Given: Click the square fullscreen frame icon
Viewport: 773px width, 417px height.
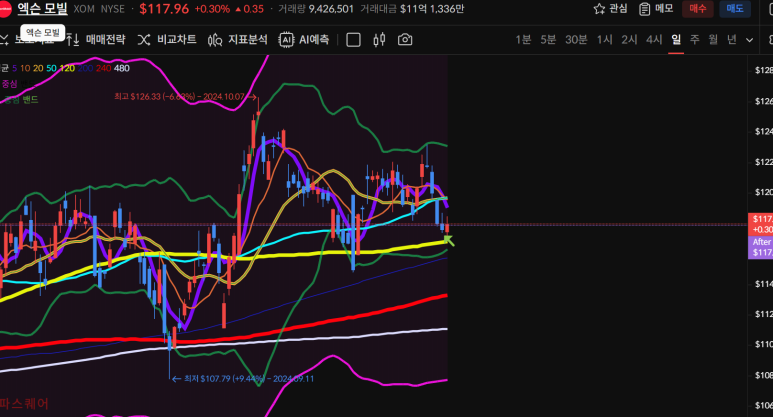Looking at the screenshot, I should pos(353,40).
